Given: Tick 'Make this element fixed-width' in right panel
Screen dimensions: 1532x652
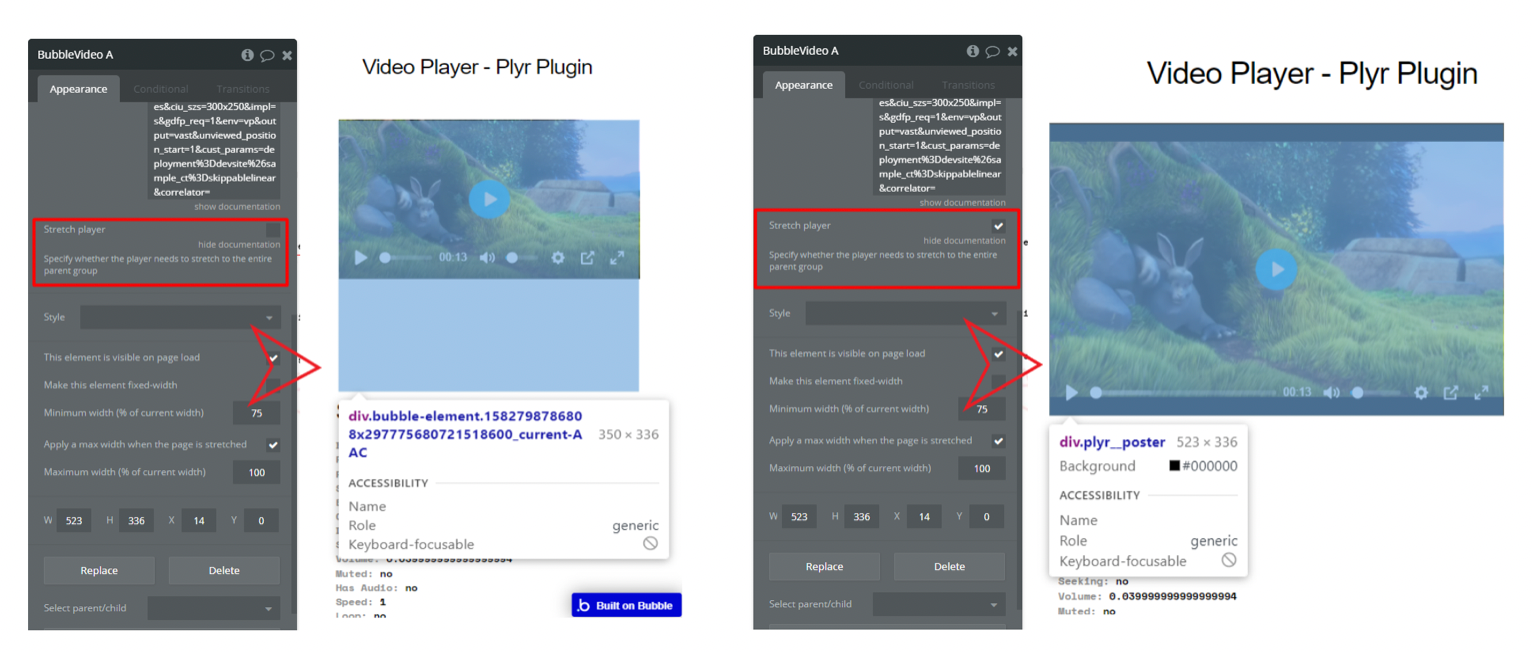Looking at the screenshot, I should coord(998,381).
